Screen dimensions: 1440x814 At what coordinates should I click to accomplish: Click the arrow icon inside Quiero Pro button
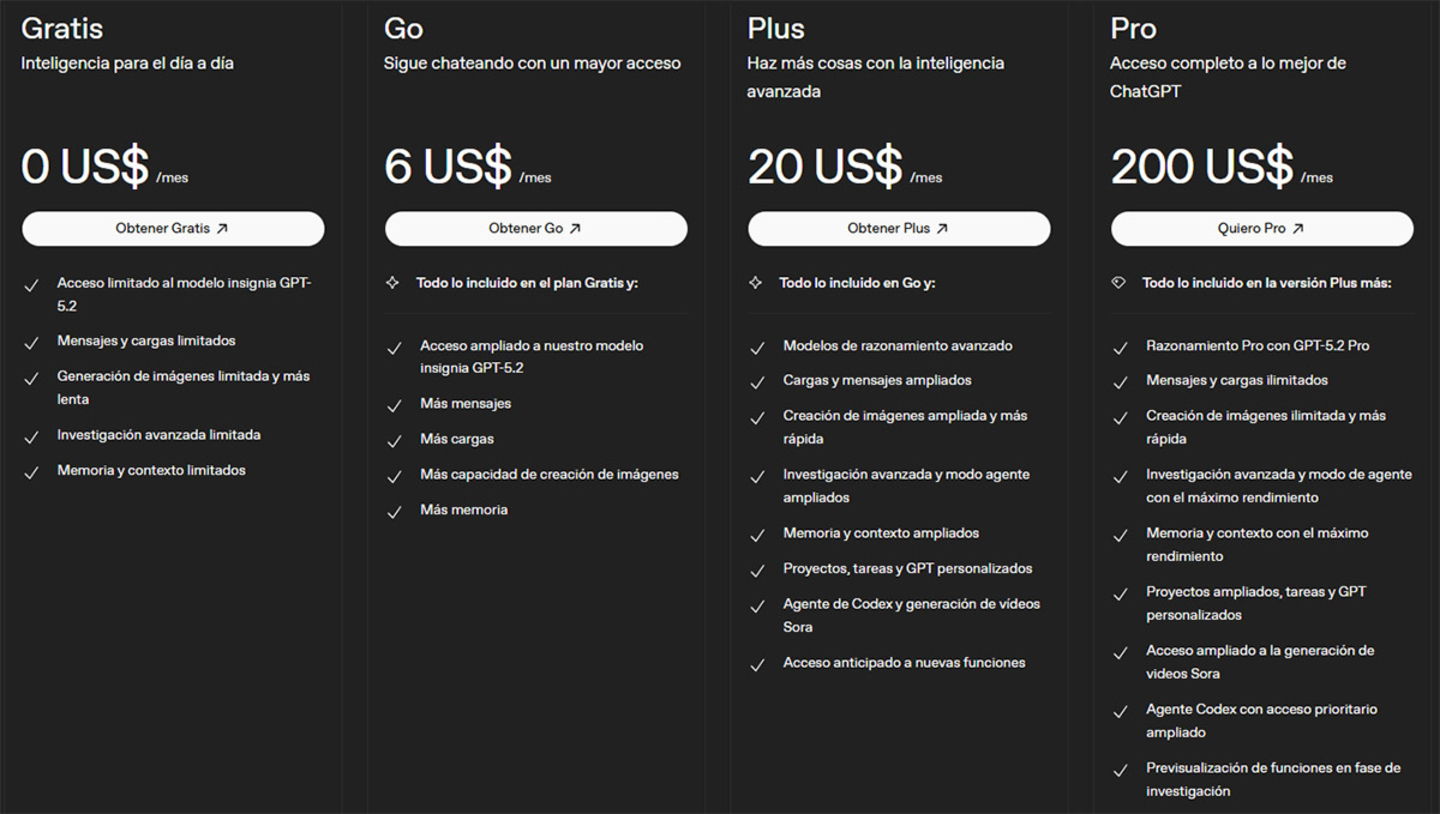click(1297, 228)
